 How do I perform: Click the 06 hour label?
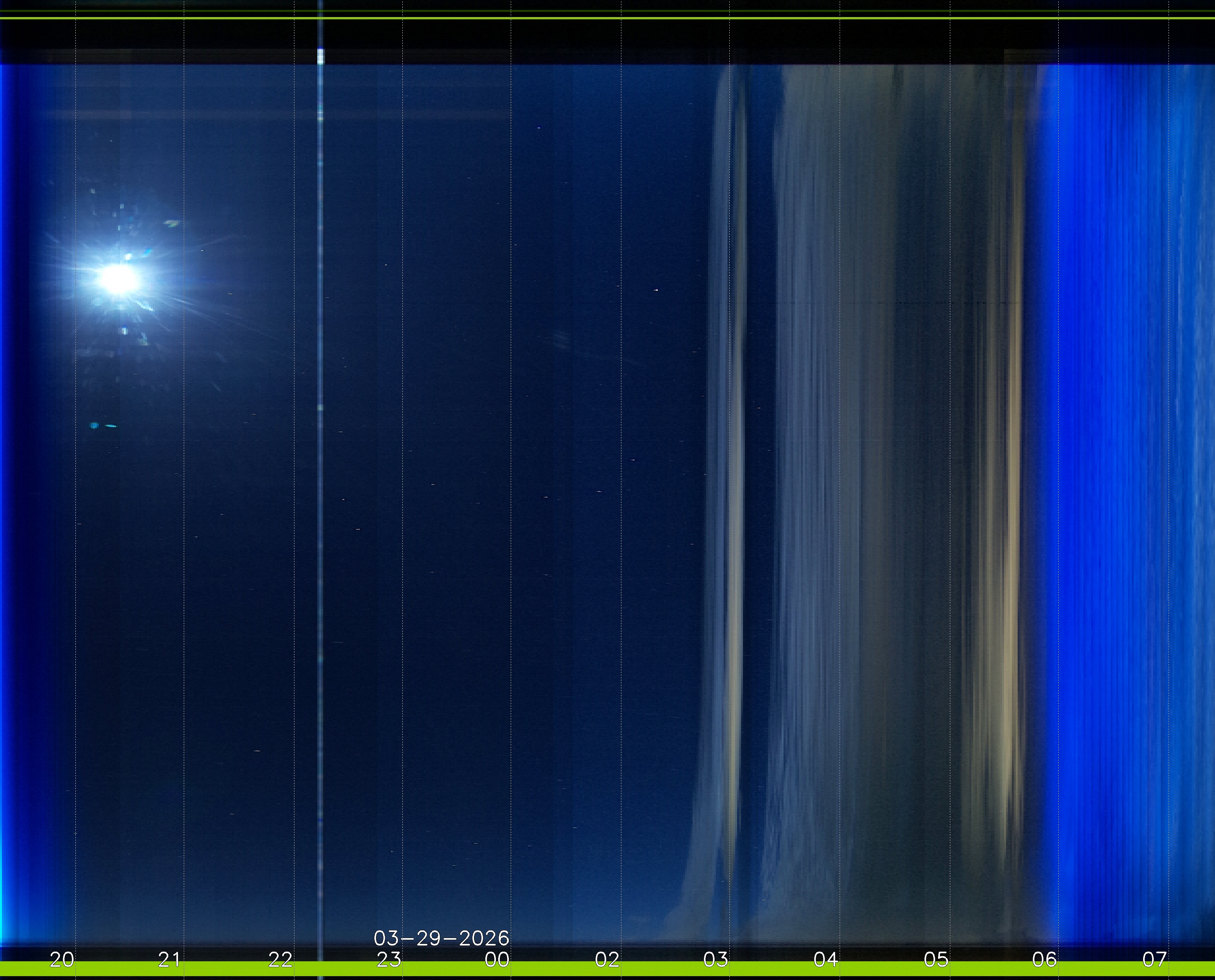click(x=1044, y=959)
